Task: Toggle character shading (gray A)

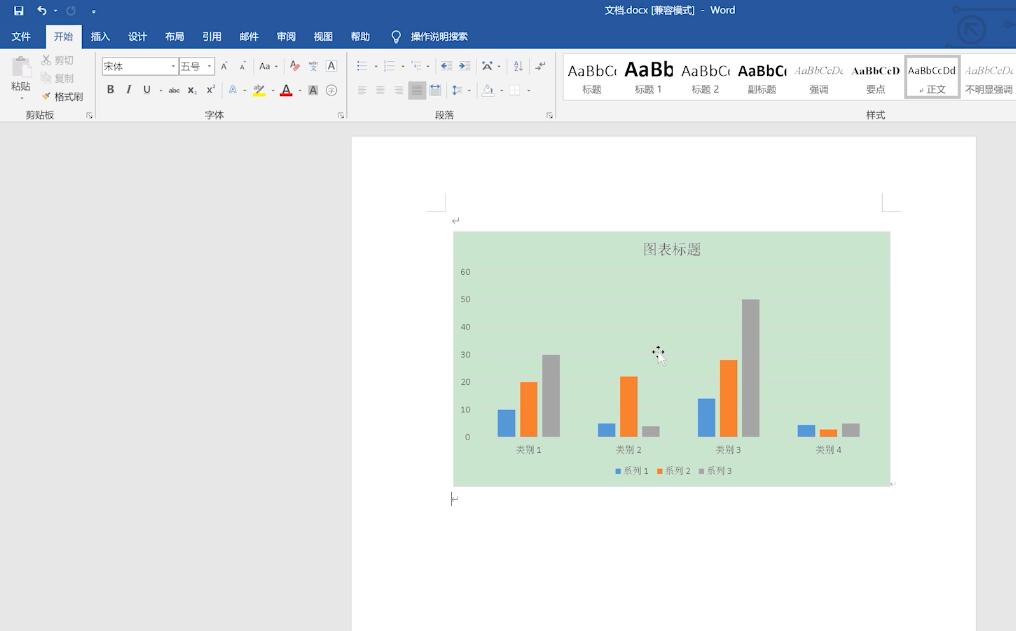Action: click(x=313, y=90)
